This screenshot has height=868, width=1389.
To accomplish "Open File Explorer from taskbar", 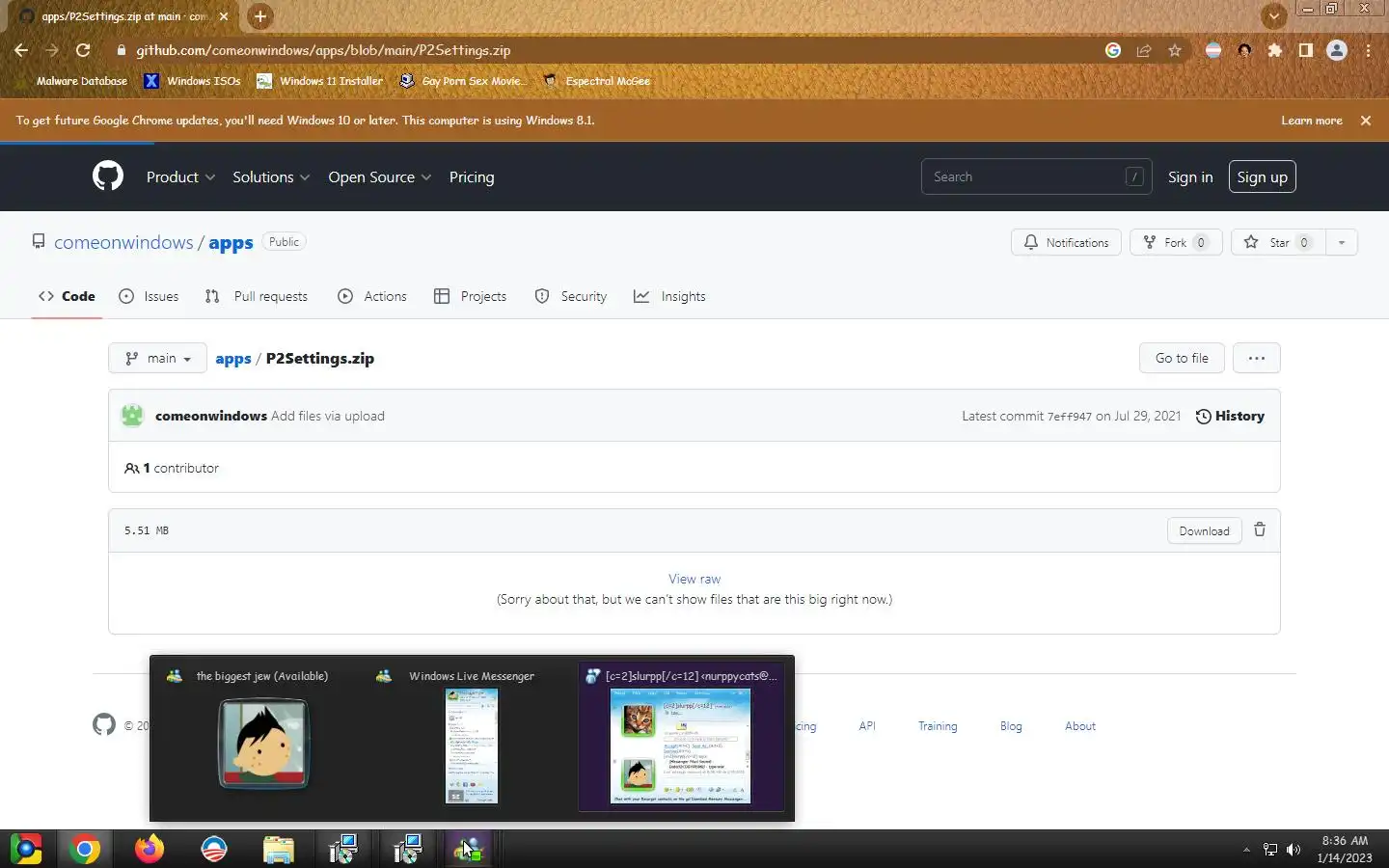I will point(279,849).
